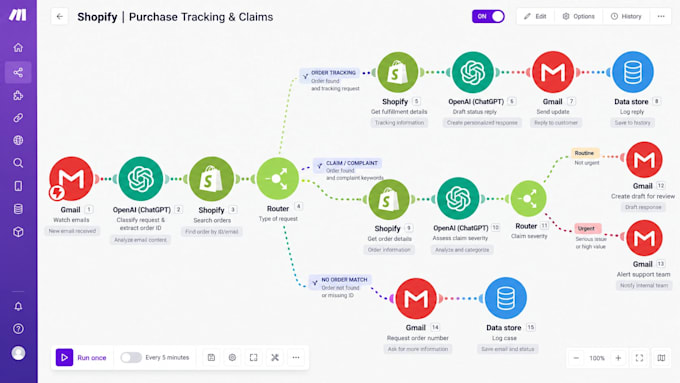Viewport: 680px width, 383px height.
Task: Open Scenarios share icon in sidebar
Action: pos(18,72)
